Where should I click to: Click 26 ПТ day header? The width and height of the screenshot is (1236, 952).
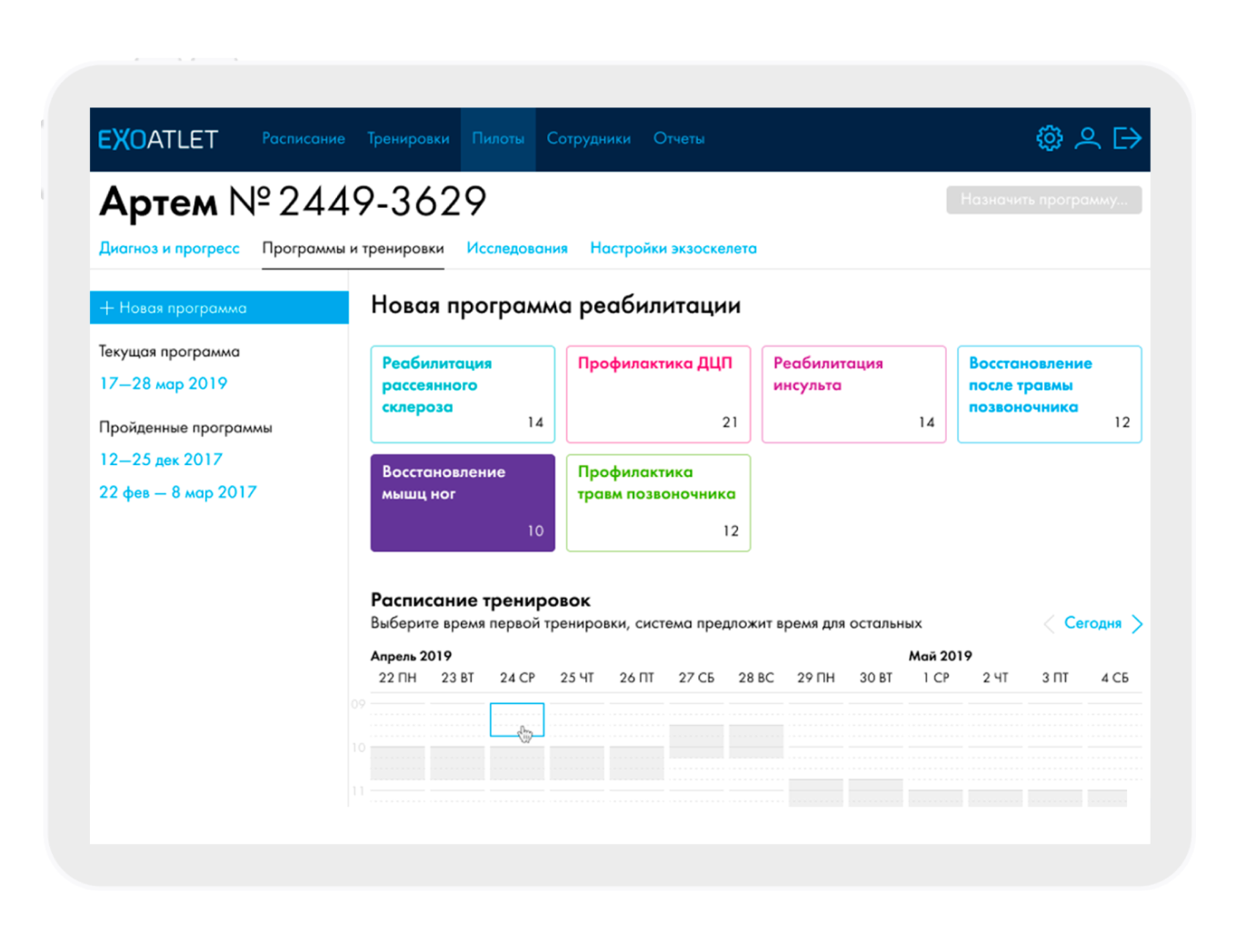click(x=637, y=678)
